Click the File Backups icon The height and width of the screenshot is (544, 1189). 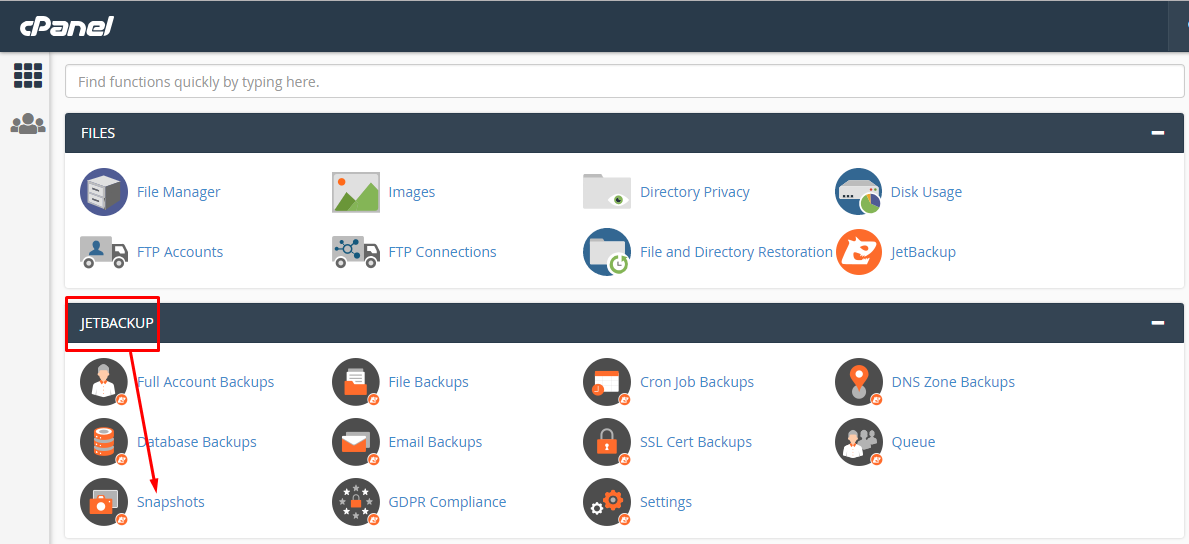356,382
